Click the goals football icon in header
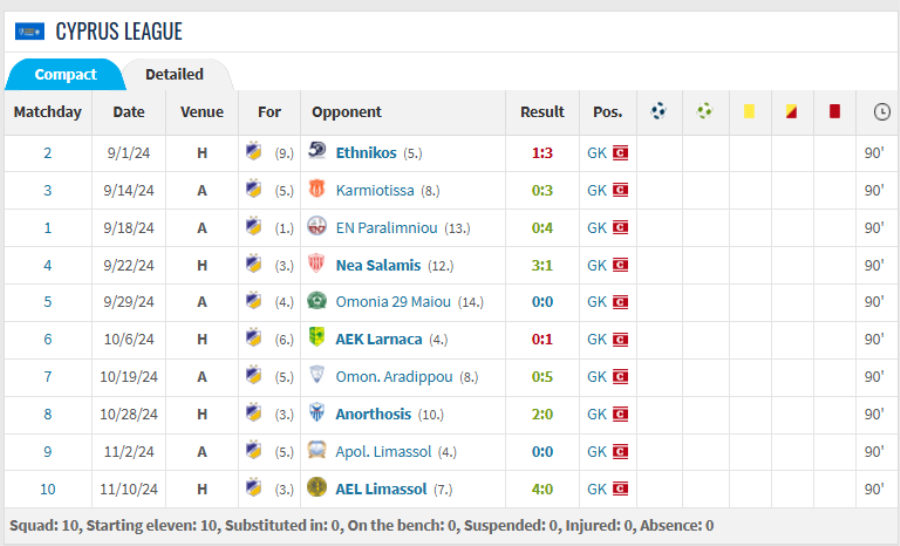The width and height of the screenshot is (900, 546). (x=658, y=111)
